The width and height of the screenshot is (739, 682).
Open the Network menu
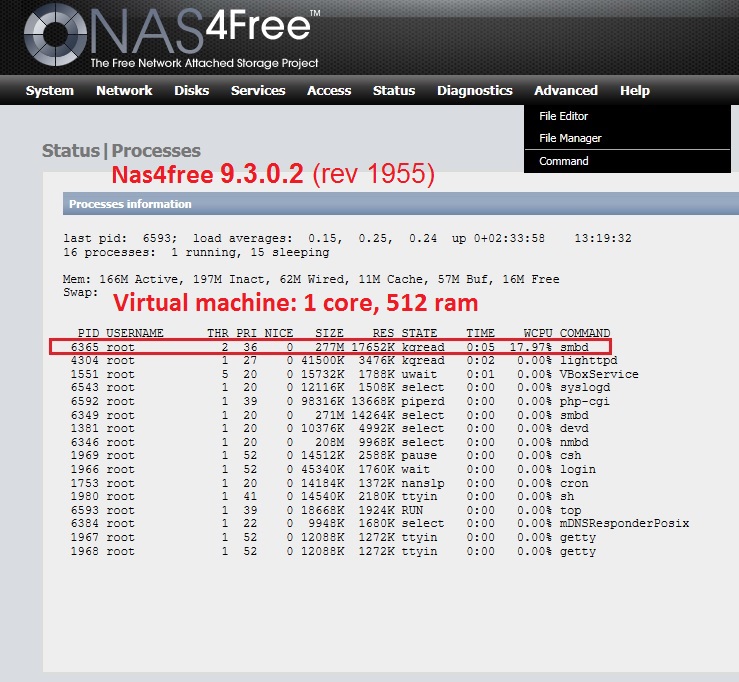tap(124, 90)
